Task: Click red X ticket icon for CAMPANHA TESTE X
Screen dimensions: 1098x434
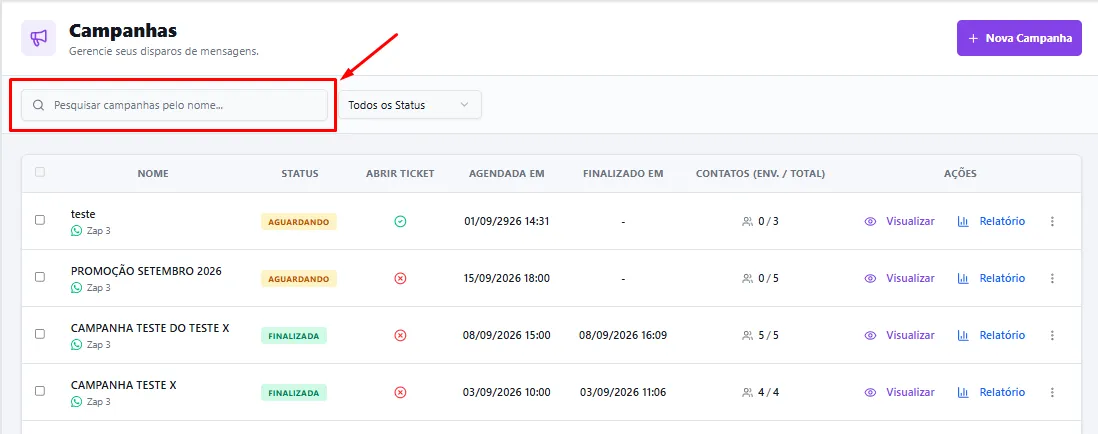Action: pos(400,393)
